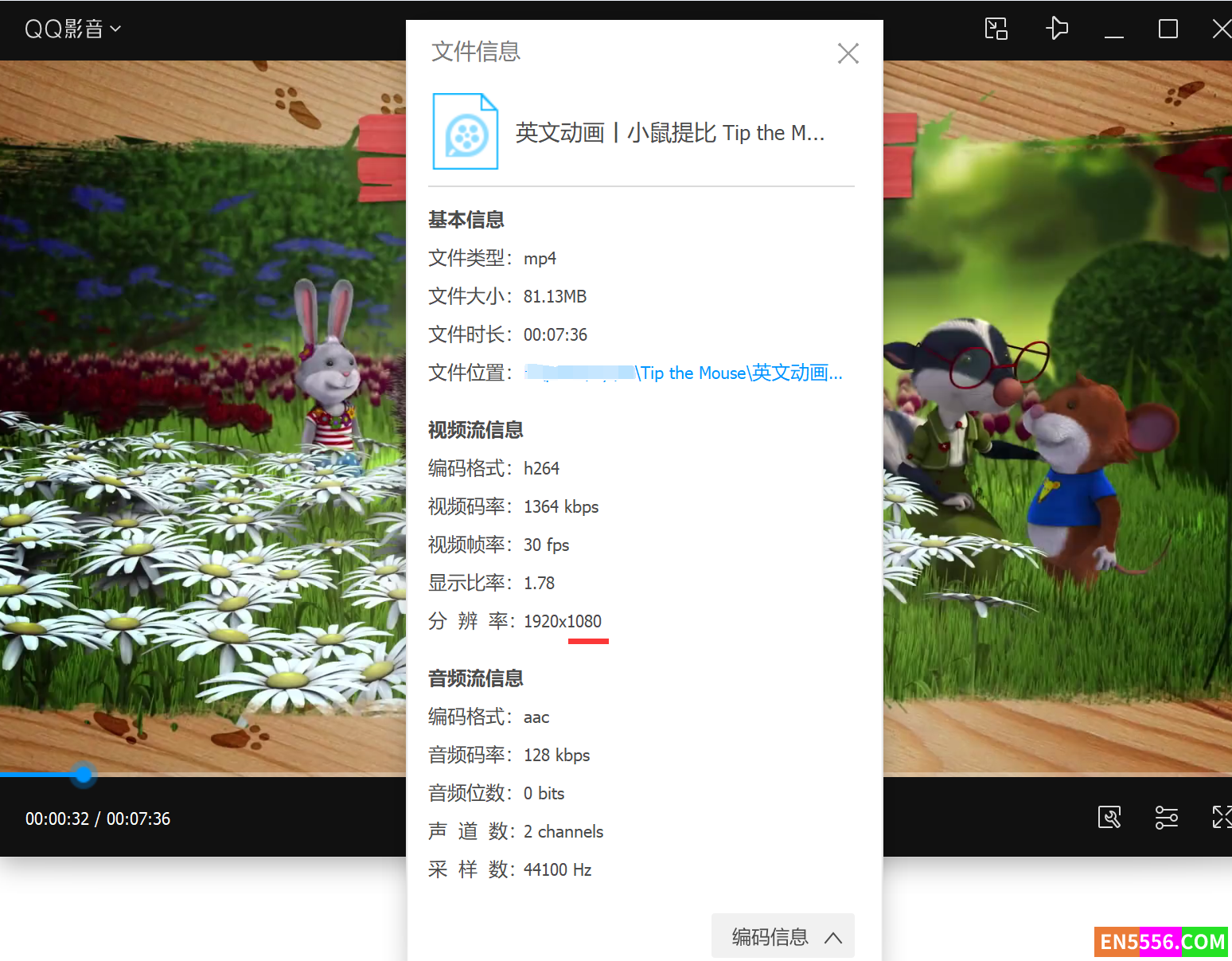Switch to mini player mode icon
Viewport: 1232px width, 961px height.
pos(996,29)
